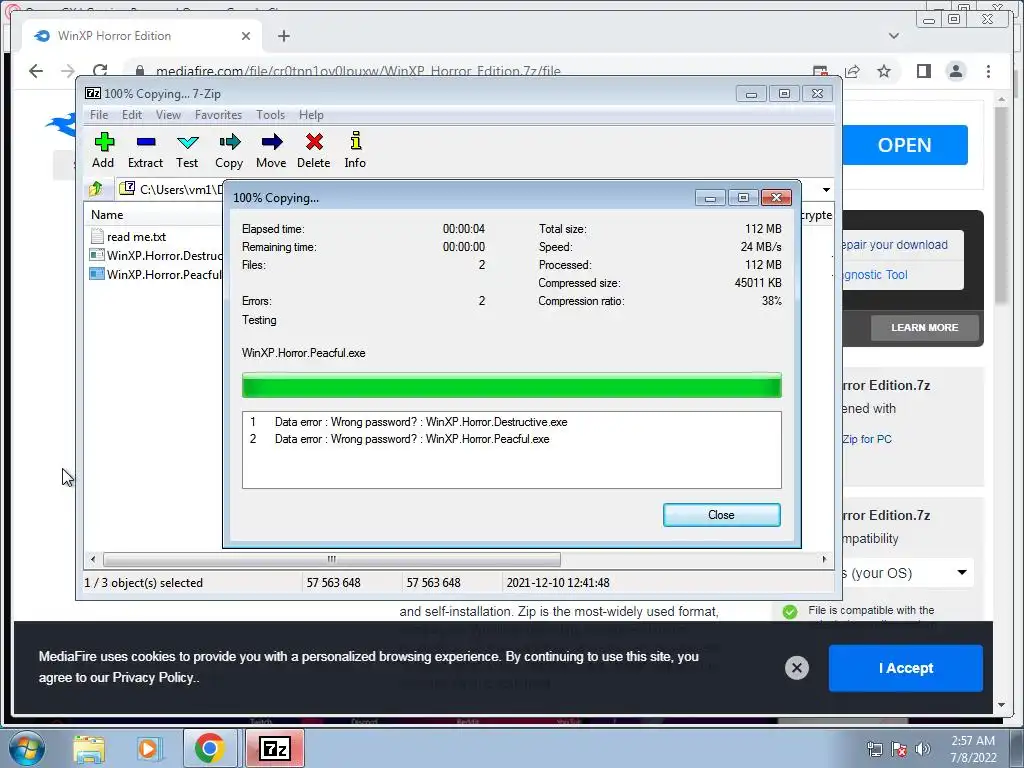Open the File menu in 7-Zip

[x=99, y=115]
